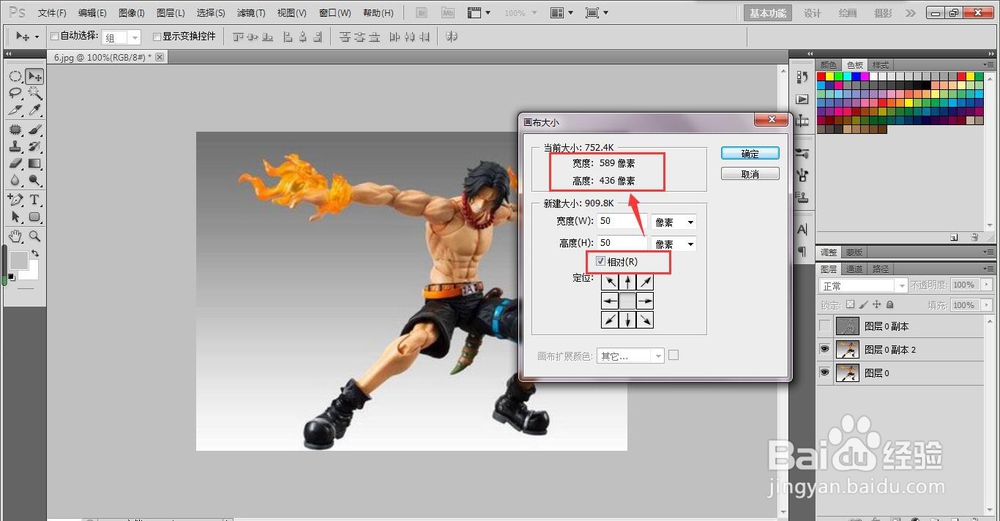Click the 取消 button
Screen dimensions: 1000x521
(x=750, y=174)
